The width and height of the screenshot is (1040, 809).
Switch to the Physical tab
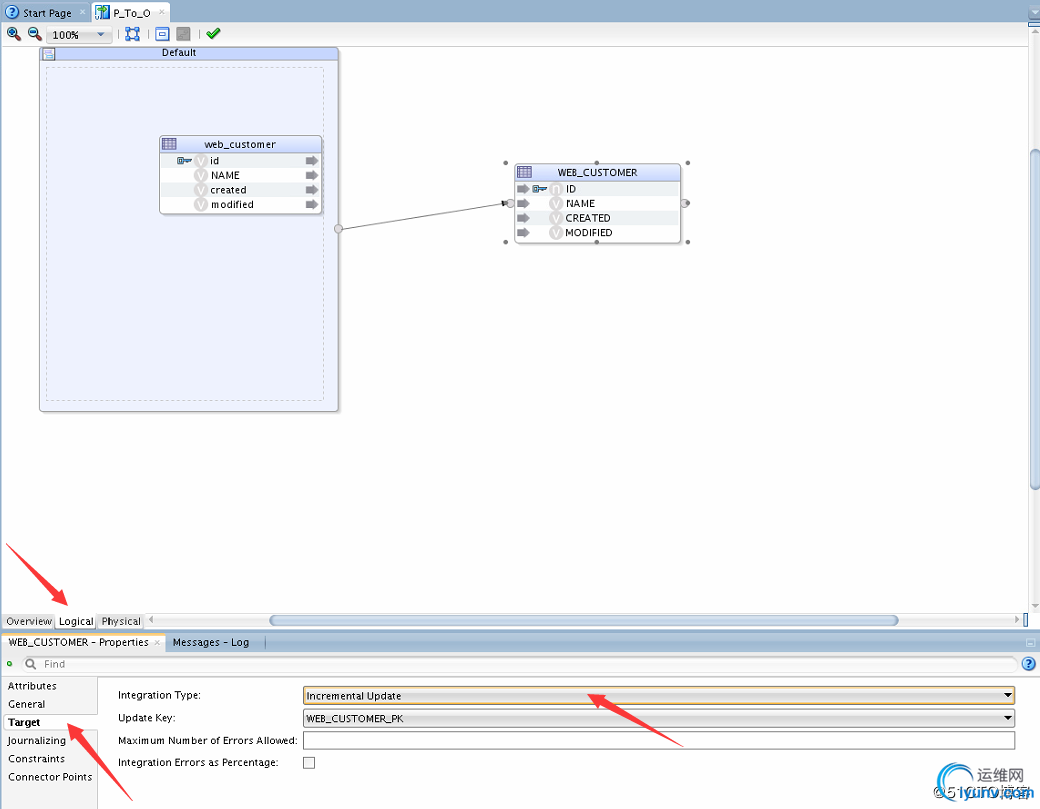click(x=121, y=621)
